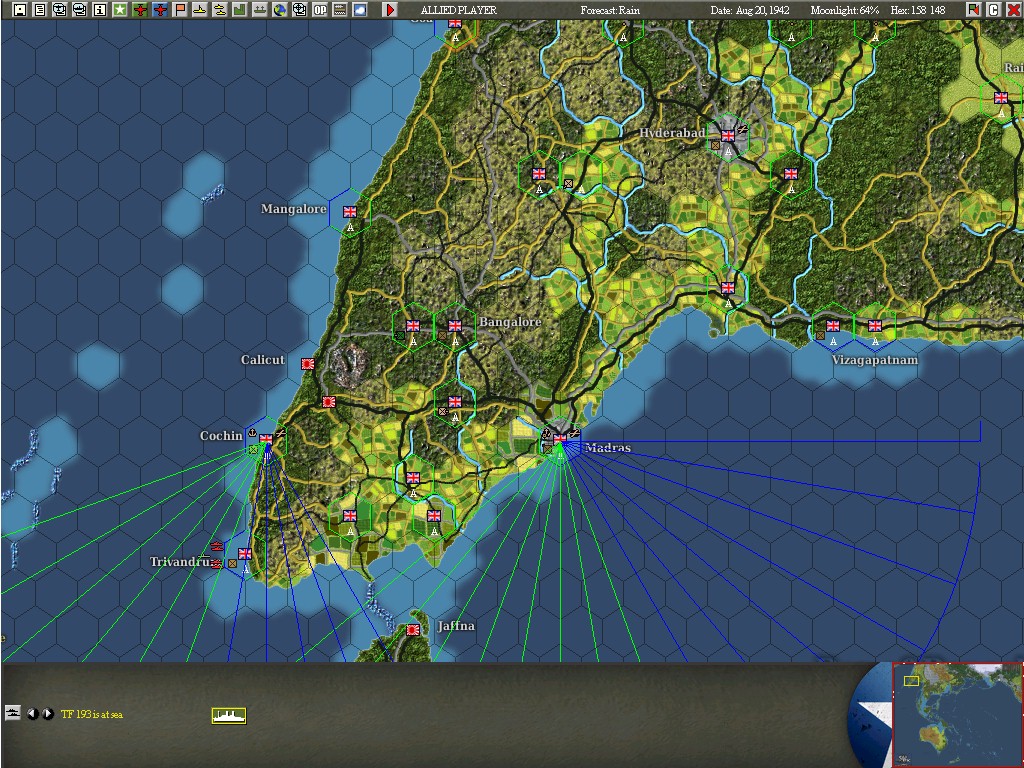Image resolution: width=1024 pixels, height=768 pixels.
Task: Click the crosshair target toolbar icon
Action: point(300,10)
